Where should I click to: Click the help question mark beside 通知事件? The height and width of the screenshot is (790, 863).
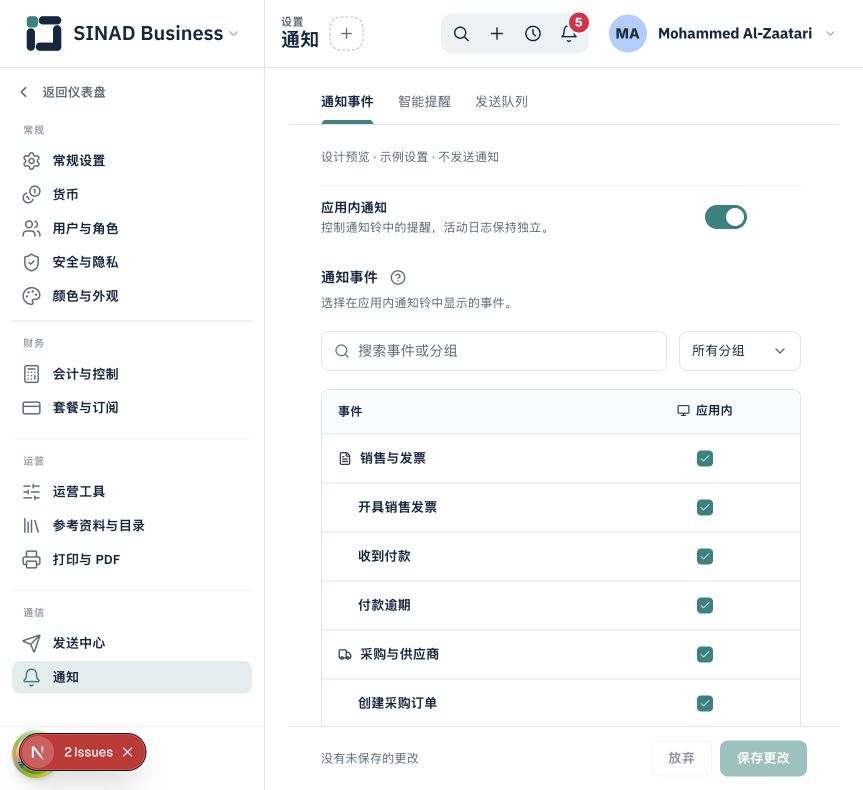398,277
